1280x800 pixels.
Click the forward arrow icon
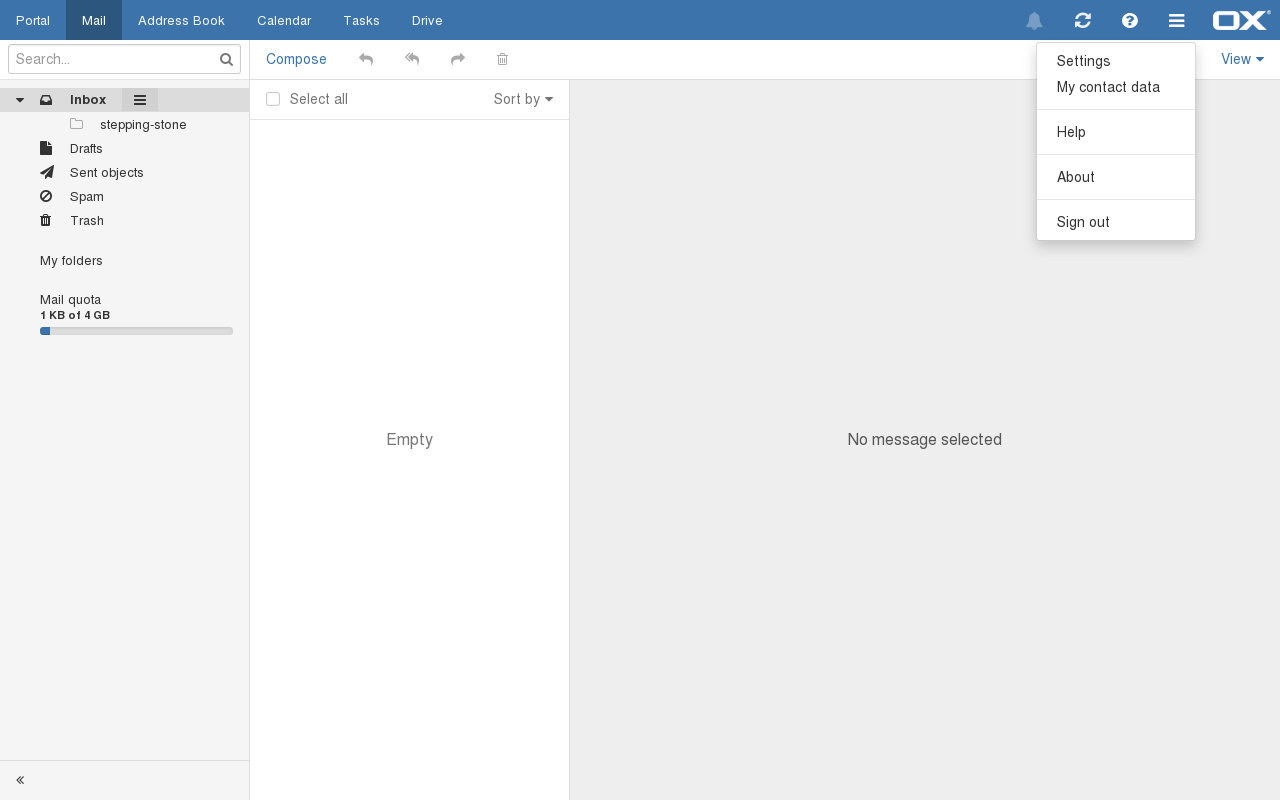coord(458,59)
